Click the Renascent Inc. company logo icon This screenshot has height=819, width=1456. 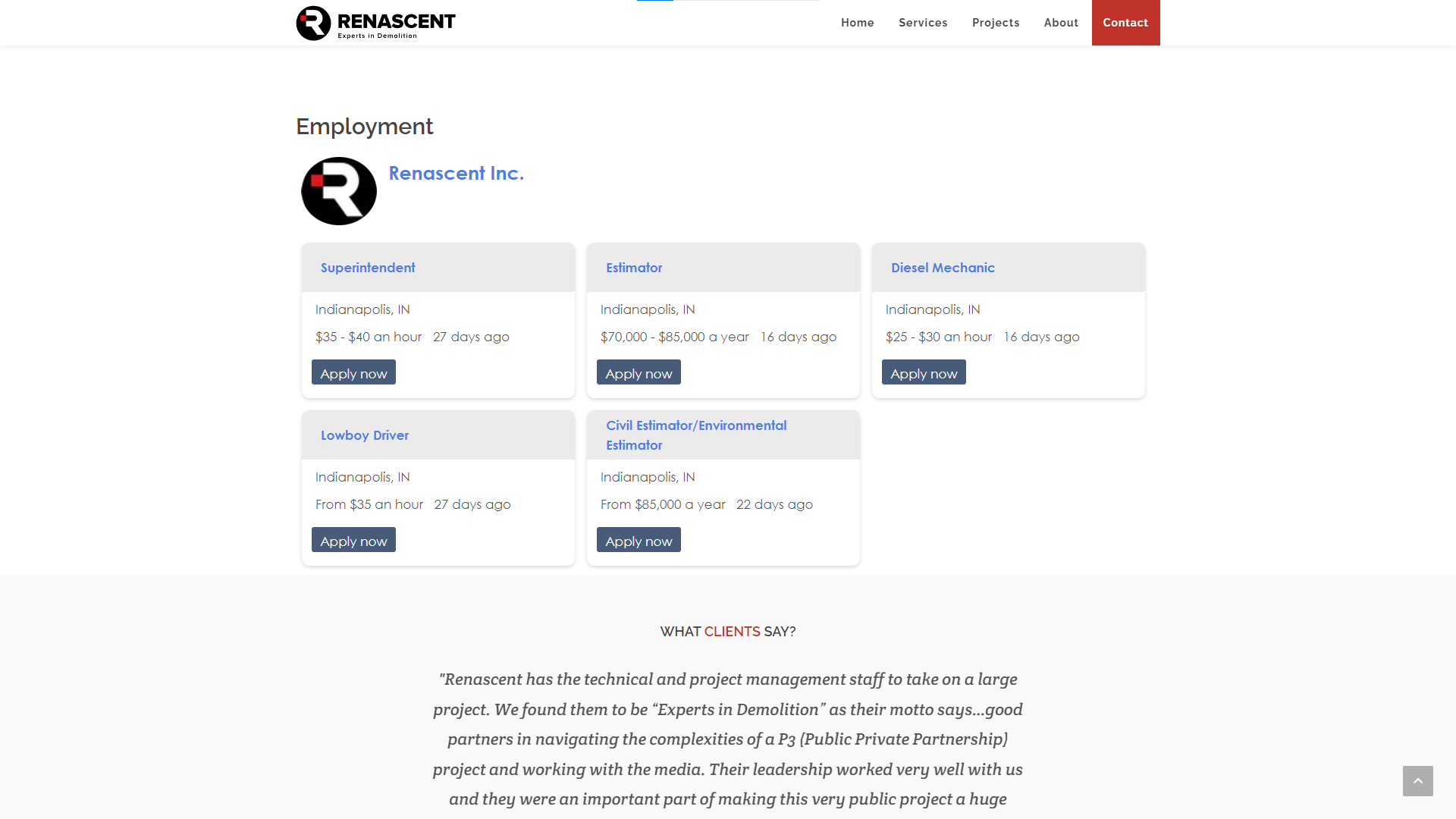(x=339, y=191)
